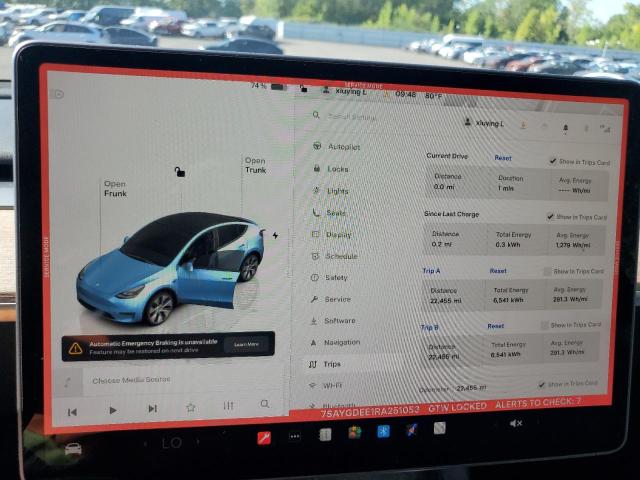
Task: Open the Safety settings menu
Action: [x=329, y=278]
